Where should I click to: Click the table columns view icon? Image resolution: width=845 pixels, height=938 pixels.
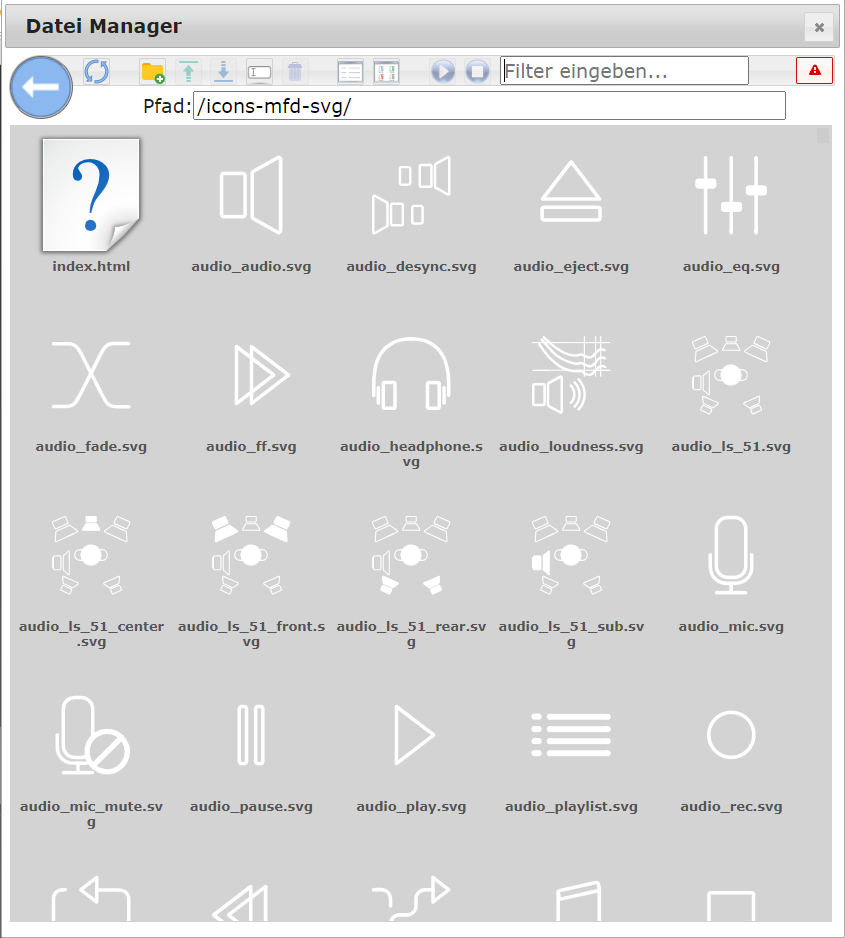tap(386, 71)
